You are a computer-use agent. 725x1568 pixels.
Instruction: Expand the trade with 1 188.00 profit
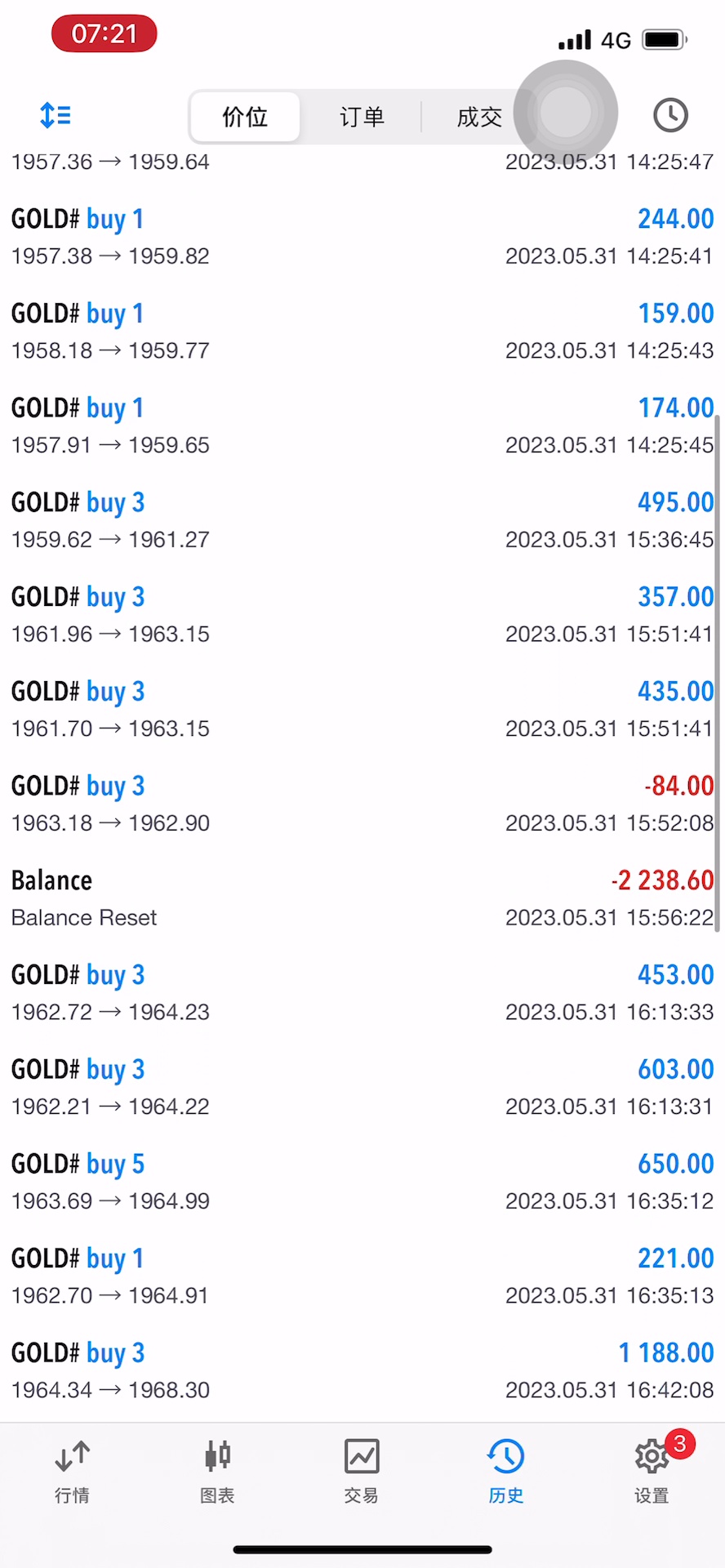(362, 1370)
